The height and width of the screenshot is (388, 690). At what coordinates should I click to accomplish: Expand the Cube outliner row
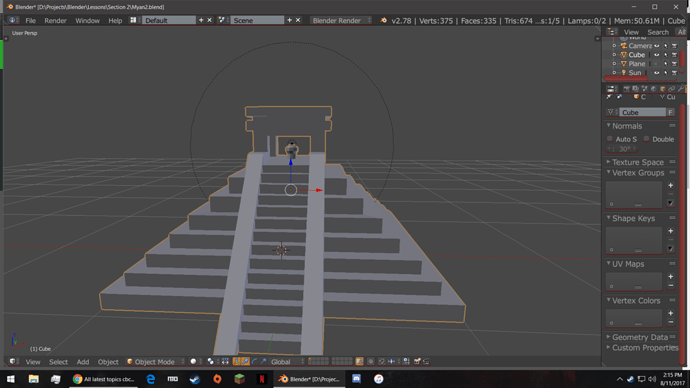click(x=614, y=55)
